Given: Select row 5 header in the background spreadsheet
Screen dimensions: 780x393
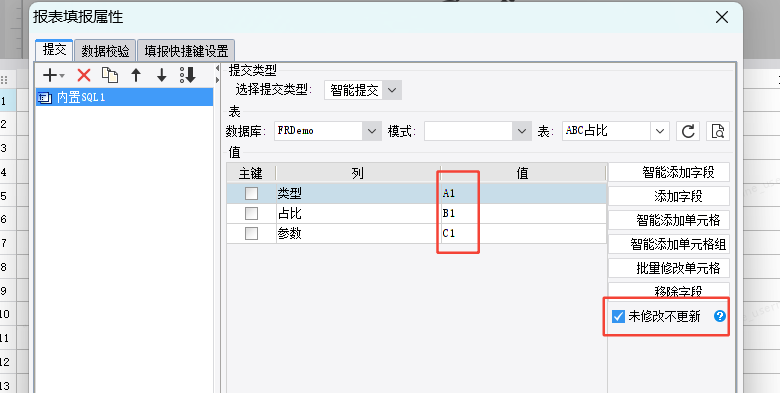Looking at the screenshot, I should [8, 196].
